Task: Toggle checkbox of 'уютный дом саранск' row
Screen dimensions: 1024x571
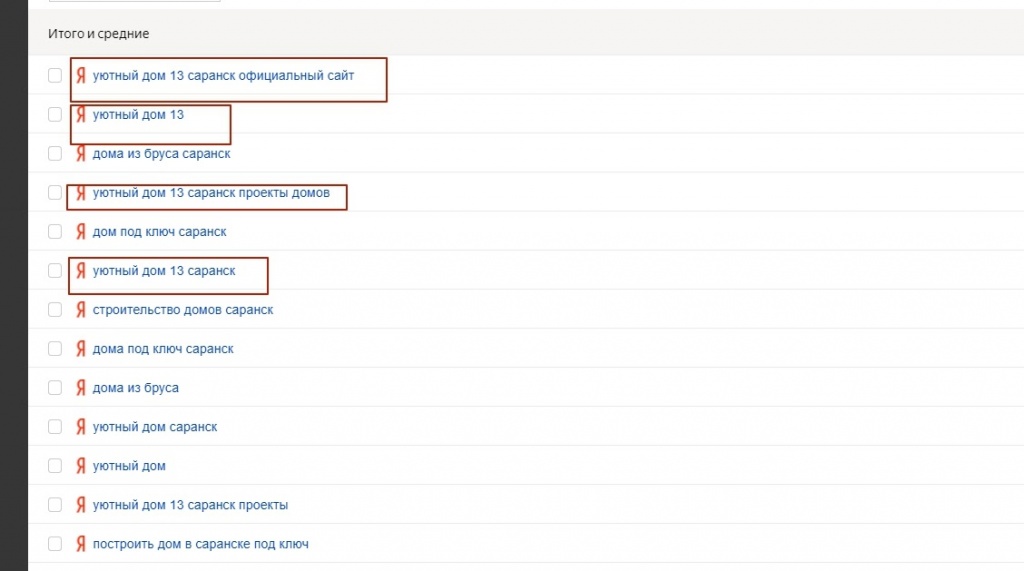Action: click(55, 427)
